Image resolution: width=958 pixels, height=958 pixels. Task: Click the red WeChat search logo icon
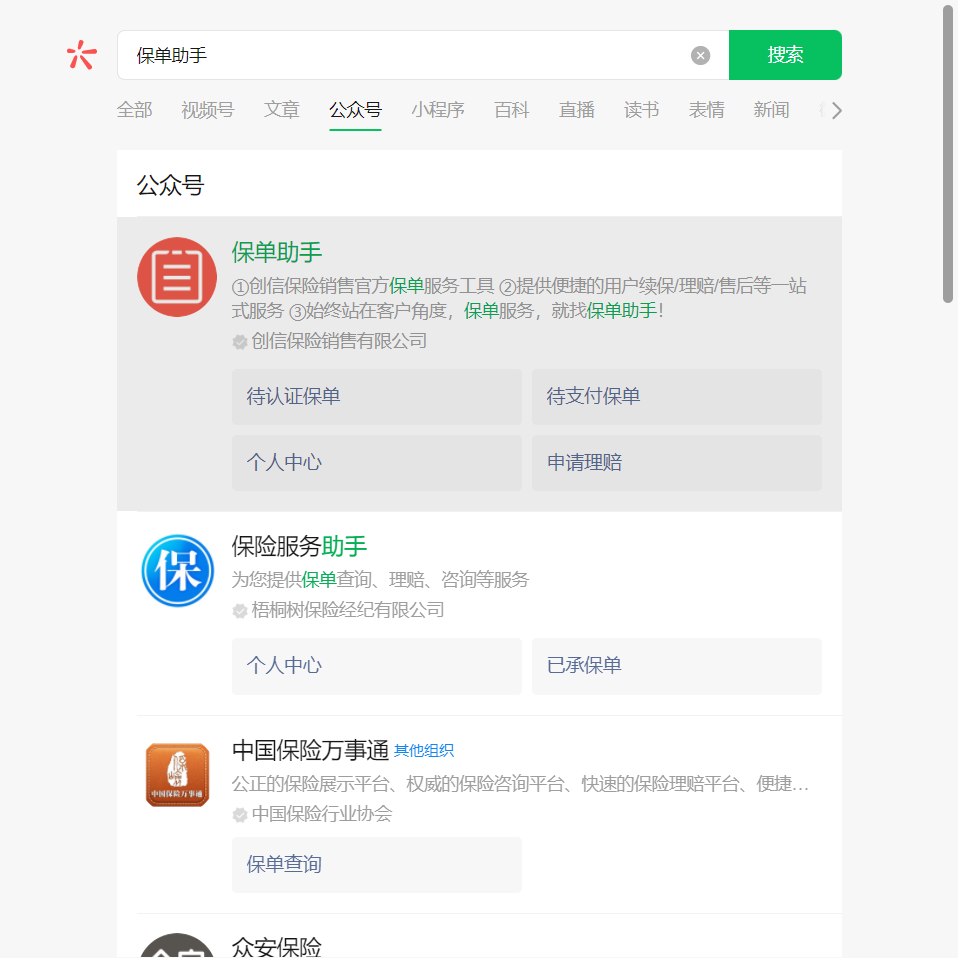[82, 55]
